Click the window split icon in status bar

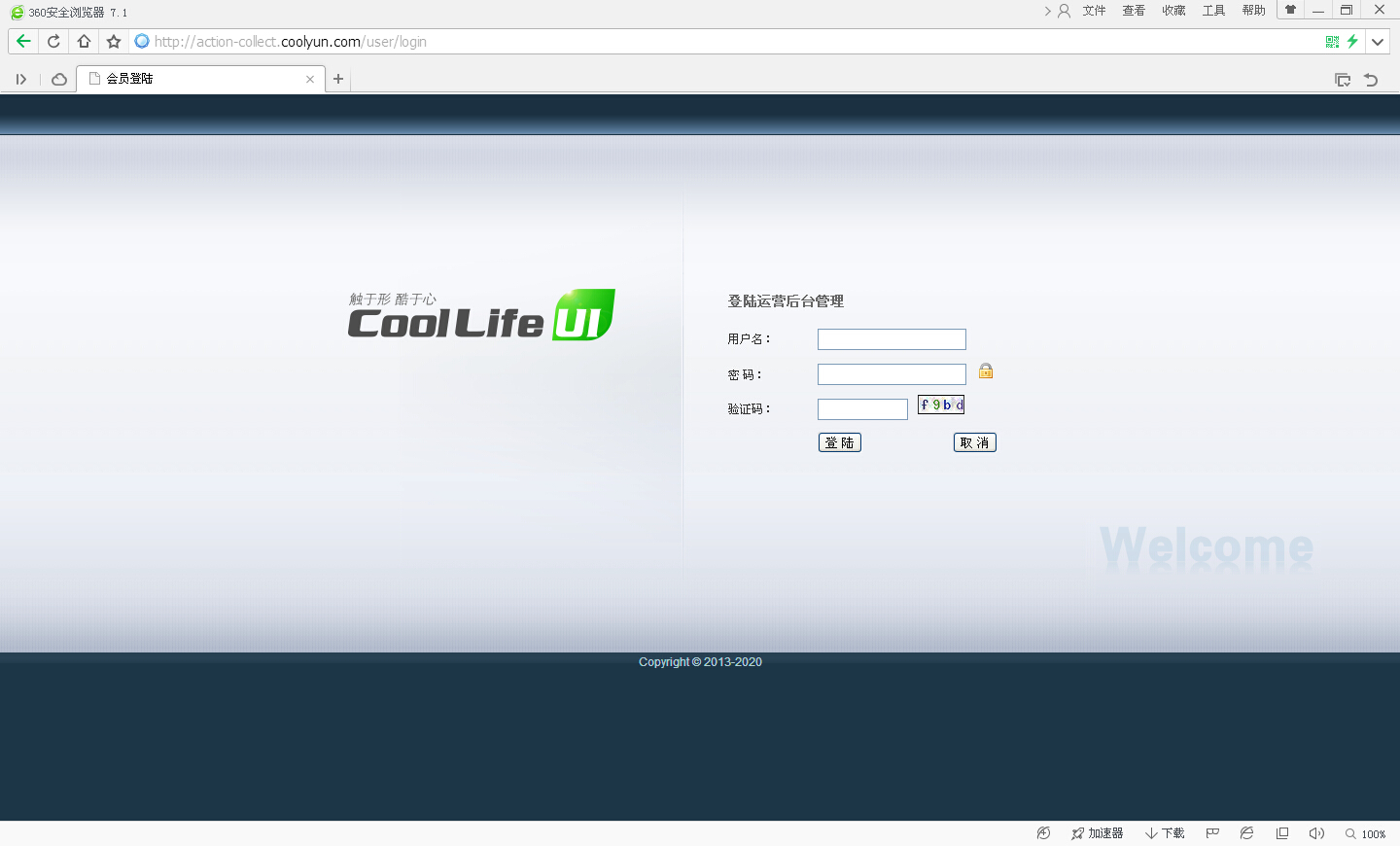(x=1282, y=833)
